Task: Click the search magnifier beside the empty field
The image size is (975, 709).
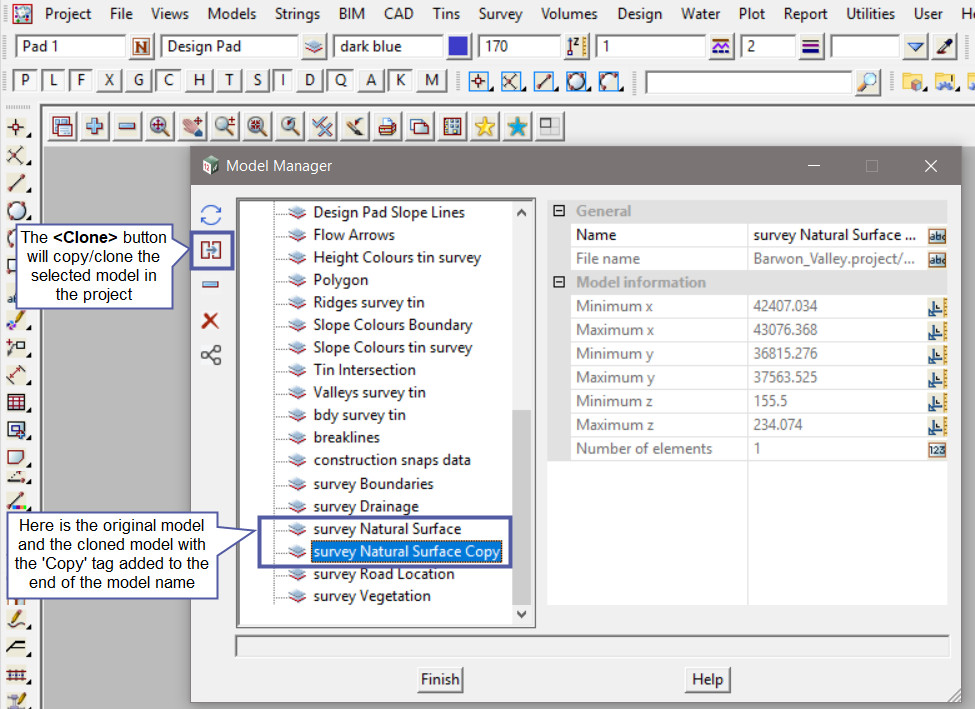Action: tap(869, 81)
